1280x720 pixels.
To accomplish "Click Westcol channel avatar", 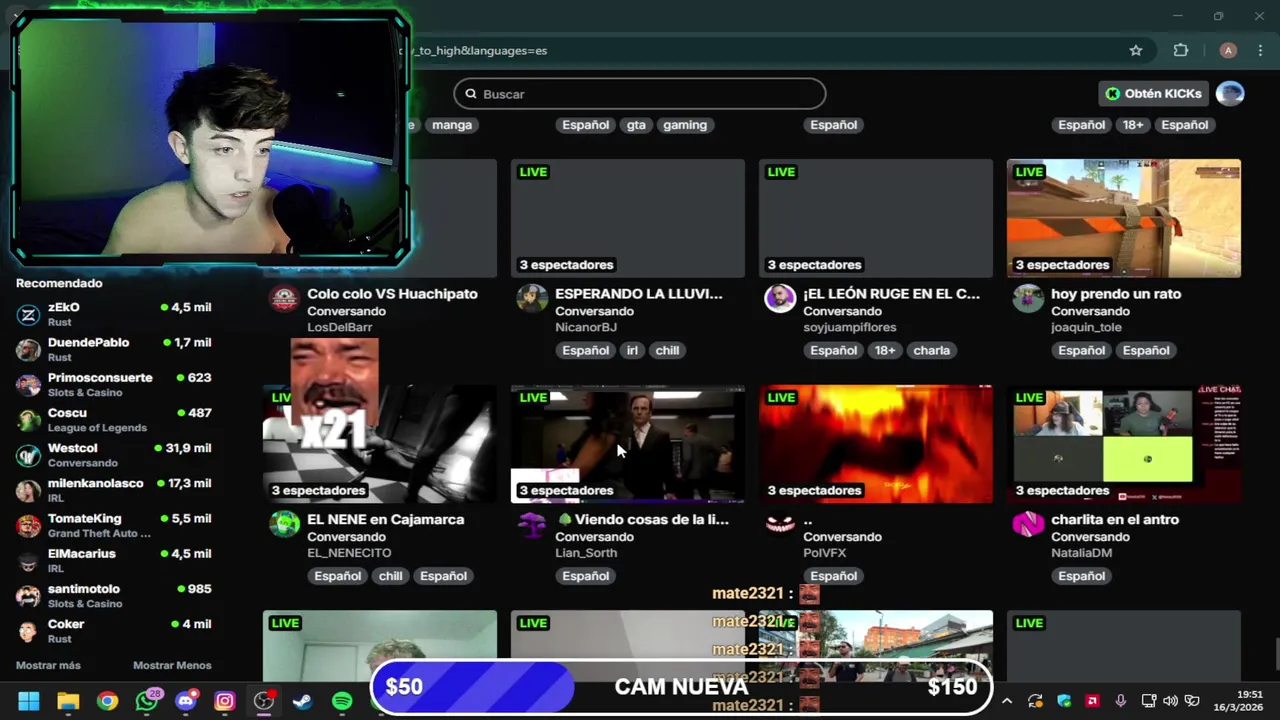I will coord(29,455).
